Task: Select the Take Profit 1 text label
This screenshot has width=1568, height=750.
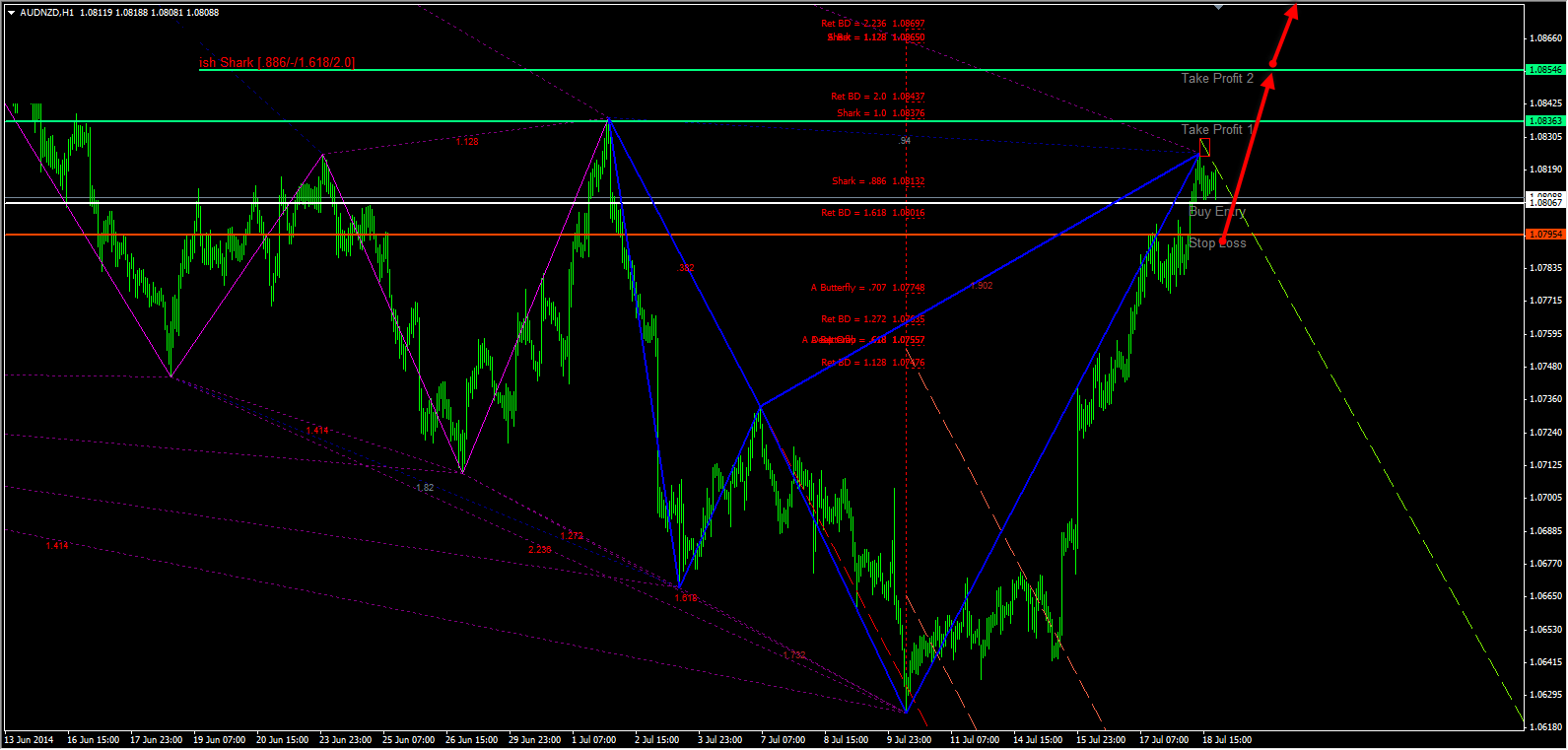Action: click(1217, 130)
